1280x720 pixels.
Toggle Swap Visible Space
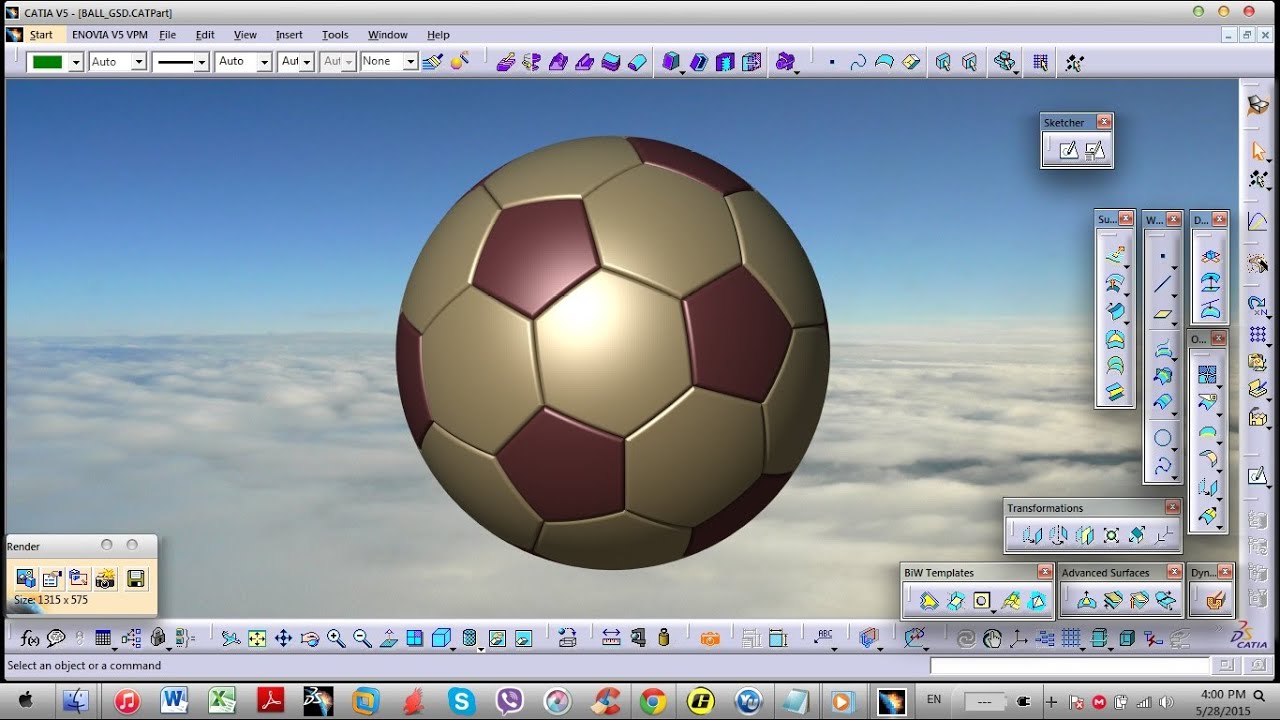523,638
